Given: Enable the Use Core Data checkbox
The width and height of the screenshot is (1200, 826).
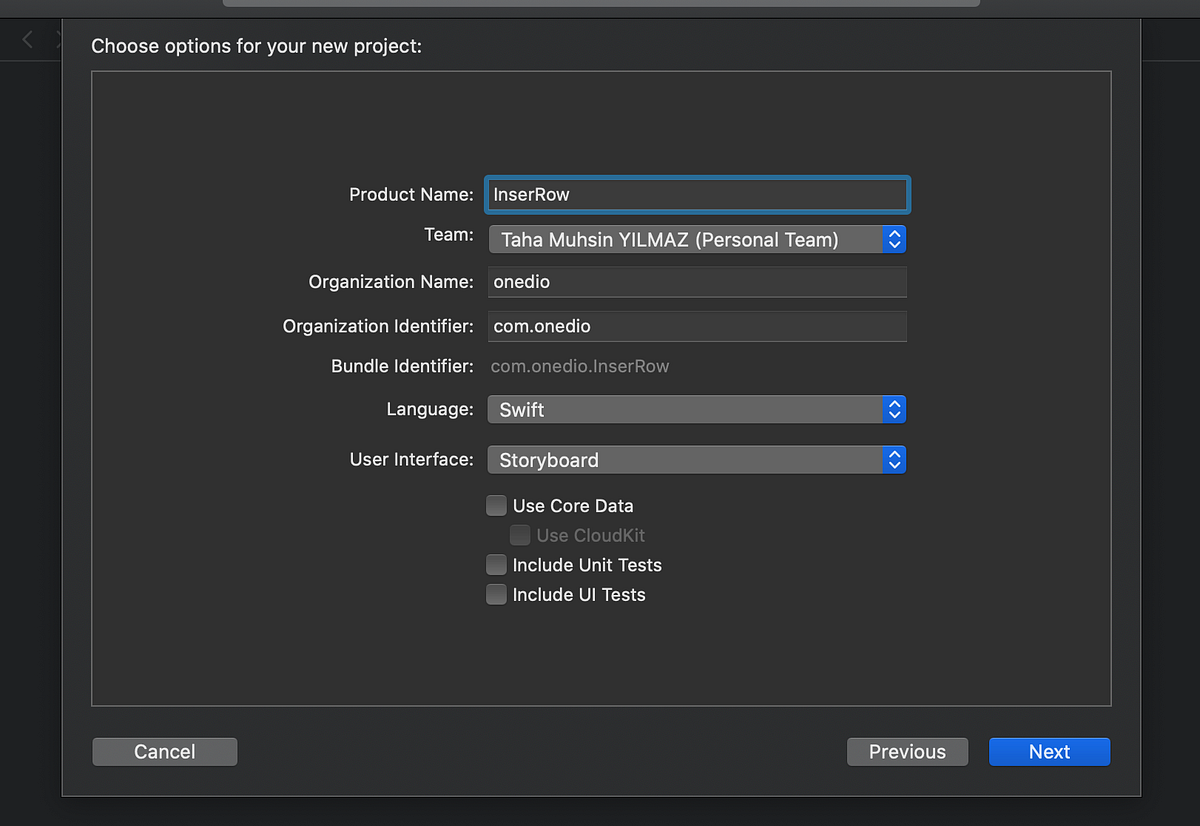Looking at the screenshot, I should coord(496,505).
